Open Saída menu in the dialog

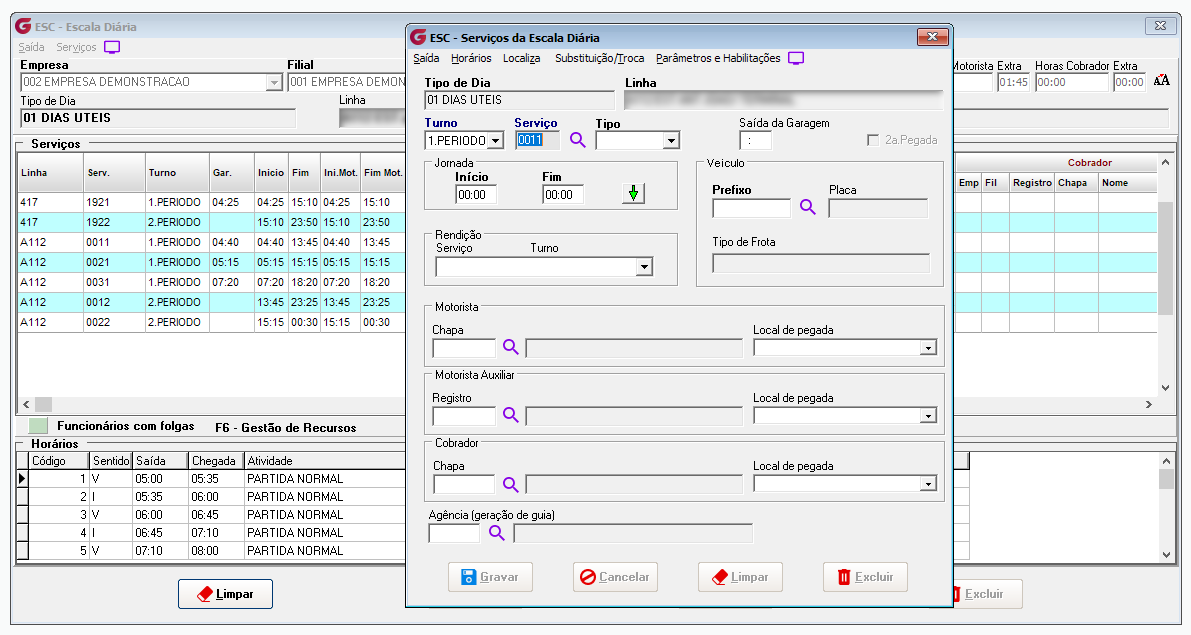point(426,58)
